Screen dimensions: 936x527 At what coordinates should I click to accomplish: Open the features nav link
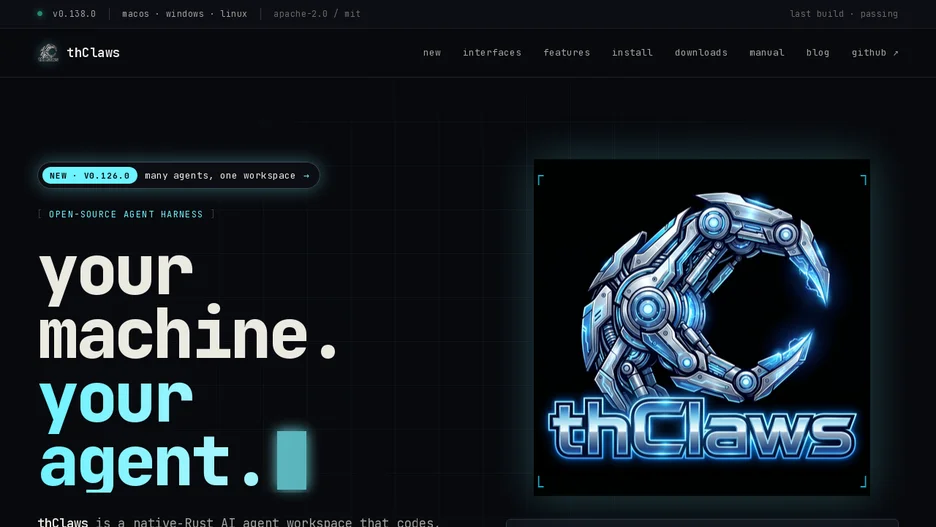(x=566, y=53)
